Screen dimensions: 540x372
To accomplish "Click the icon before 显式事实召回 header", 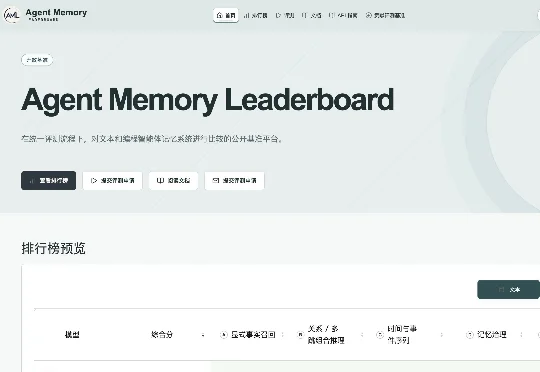I will pos(224,334).
